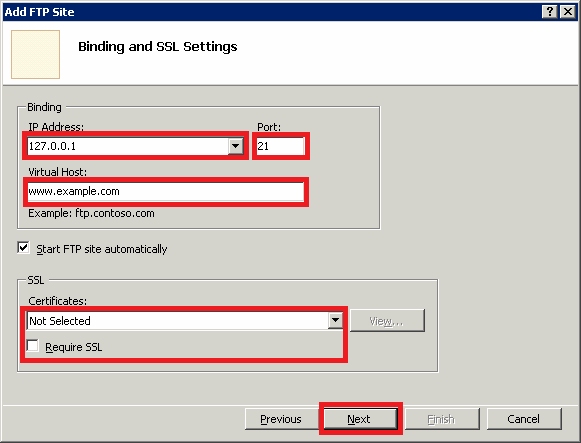Image resolution: width=581 pixels, height=443 pixels.
Task: Uncheck Start FTP site automatically
Action: coord(23,248)
